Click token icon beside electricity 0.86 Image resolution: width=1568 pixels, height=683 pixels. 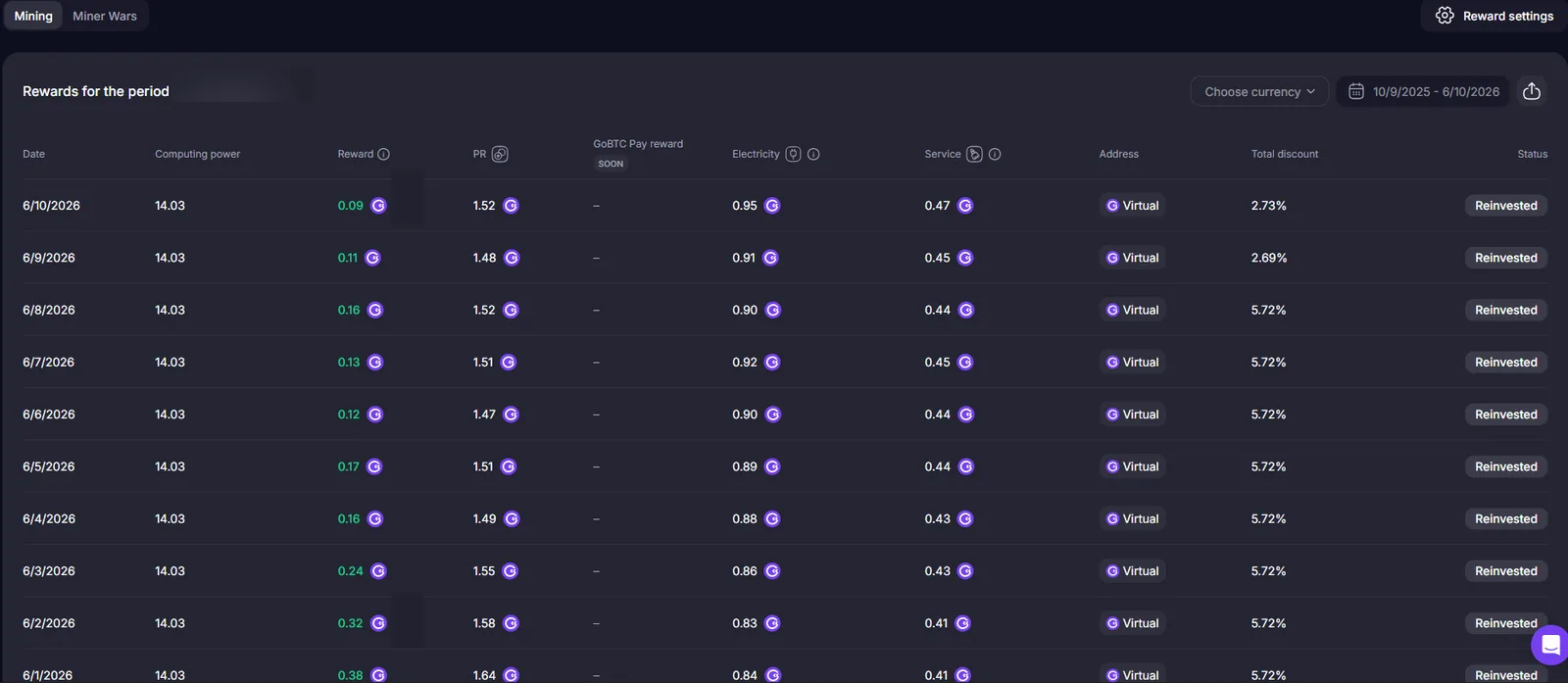[x=772, y=571]
